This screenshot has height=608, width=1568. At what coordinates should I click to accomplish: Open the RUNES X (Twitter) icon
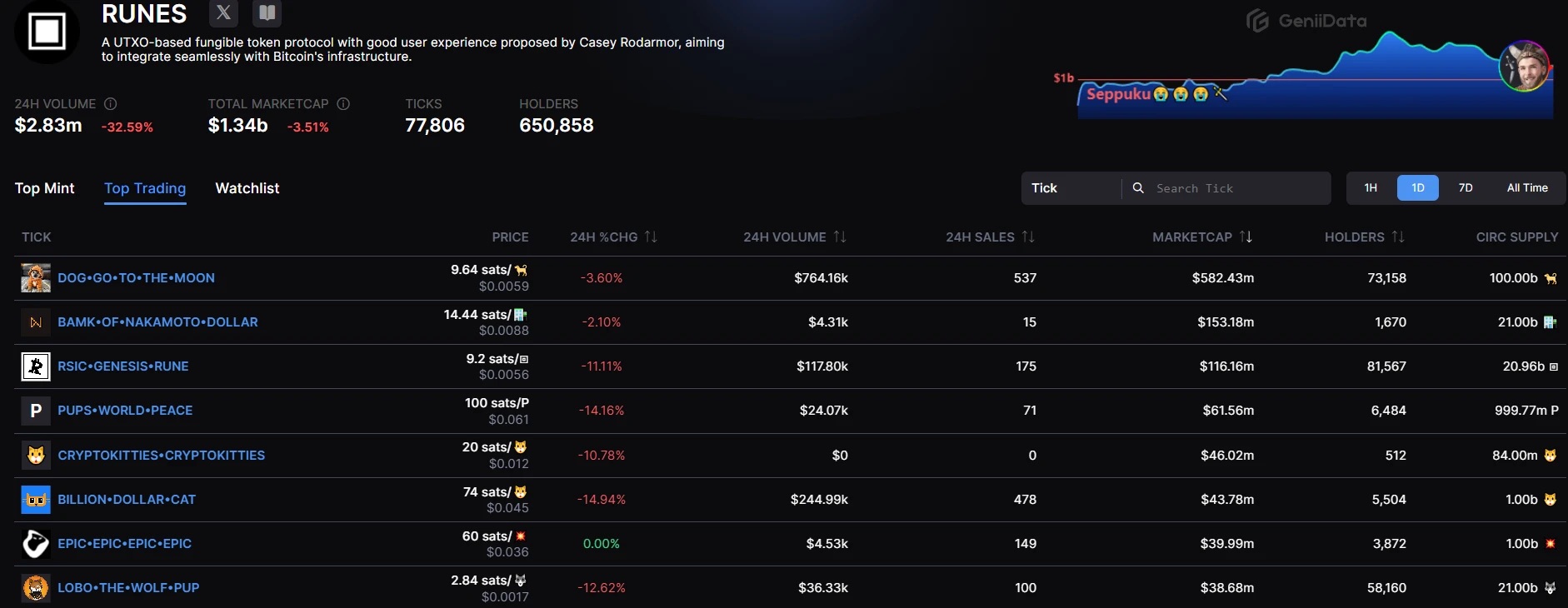click(x=223, y=12)
